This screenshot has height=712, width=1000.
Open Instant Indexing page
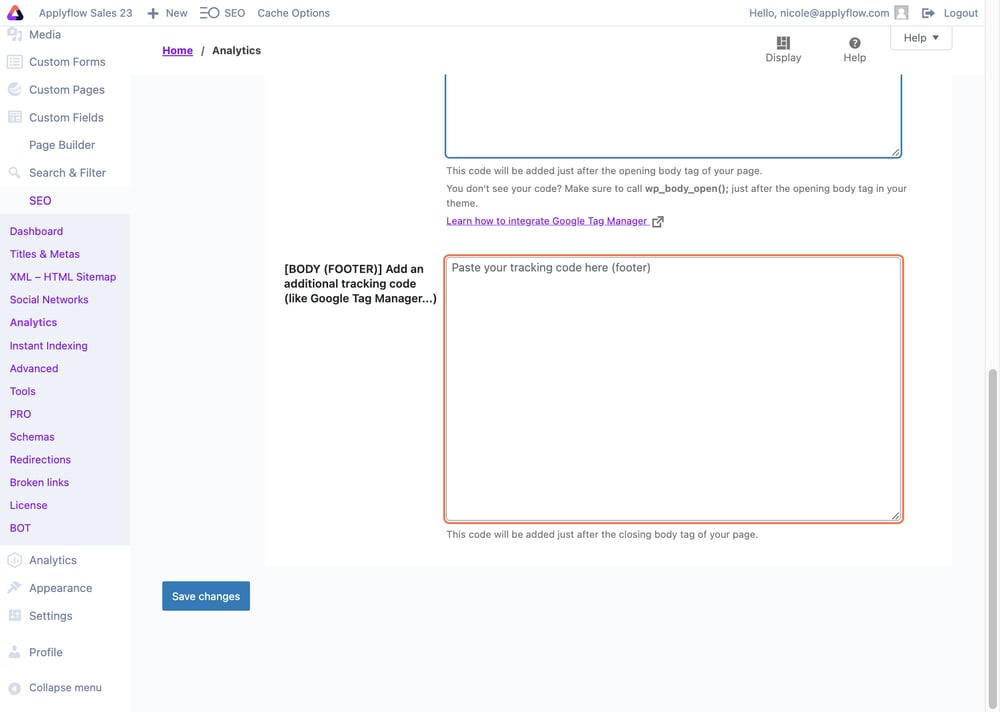[48, 346]
